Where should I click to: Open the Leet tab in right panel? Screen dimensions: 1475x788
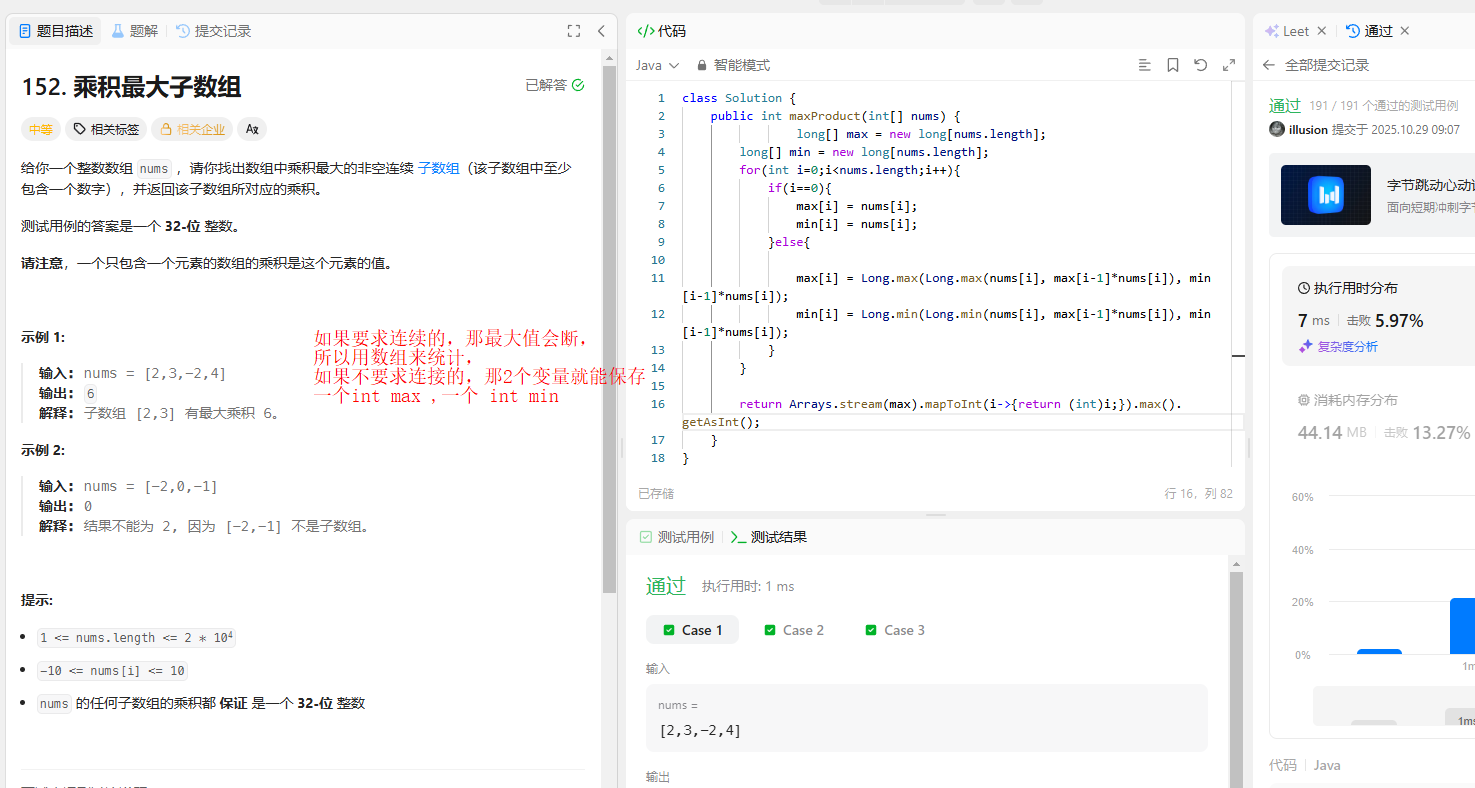(x=1287, y=31)
